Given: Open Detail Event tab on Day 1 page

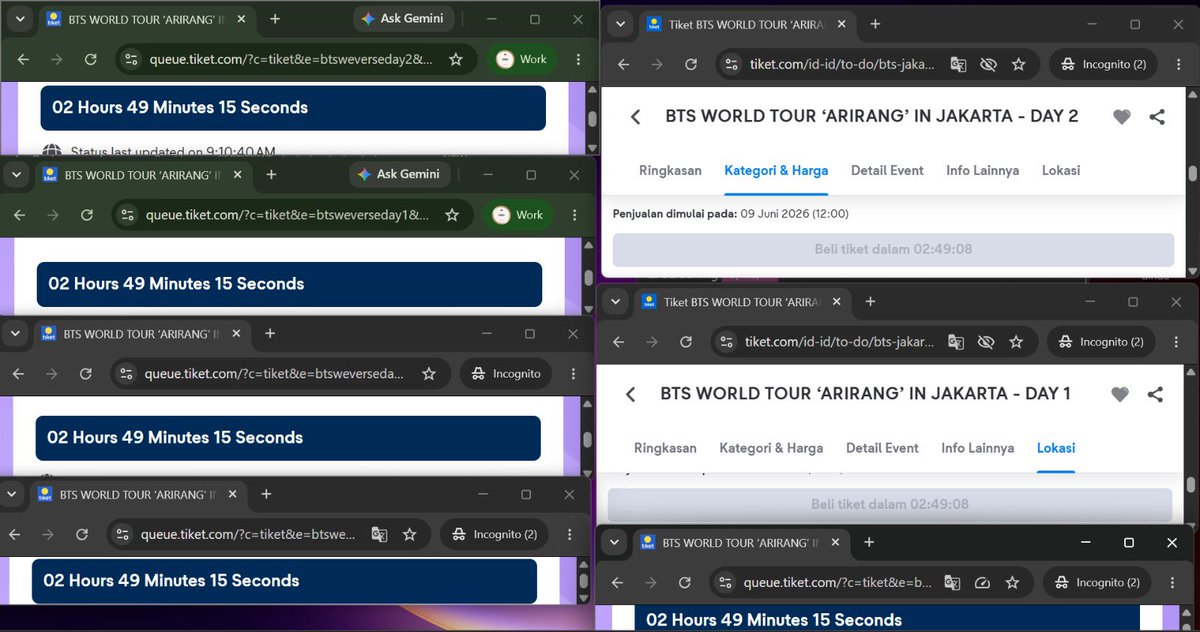Looking at the screenshot, I should [x=882, y=448].
